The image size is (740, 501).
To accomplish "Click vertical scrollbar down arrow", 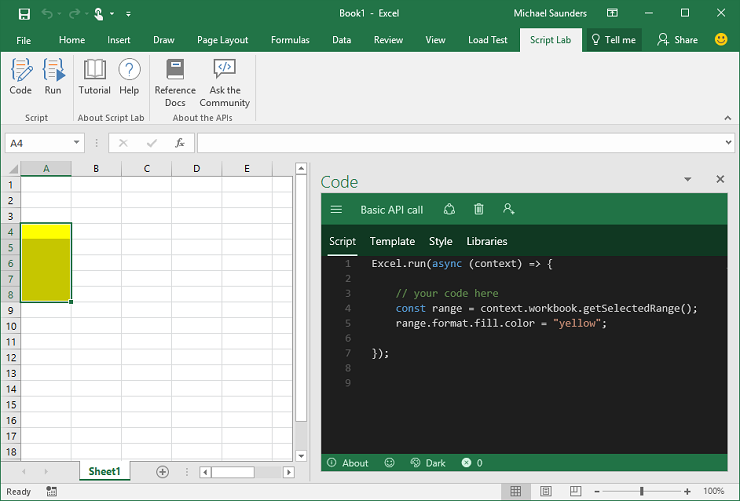I will click(301, 456).
